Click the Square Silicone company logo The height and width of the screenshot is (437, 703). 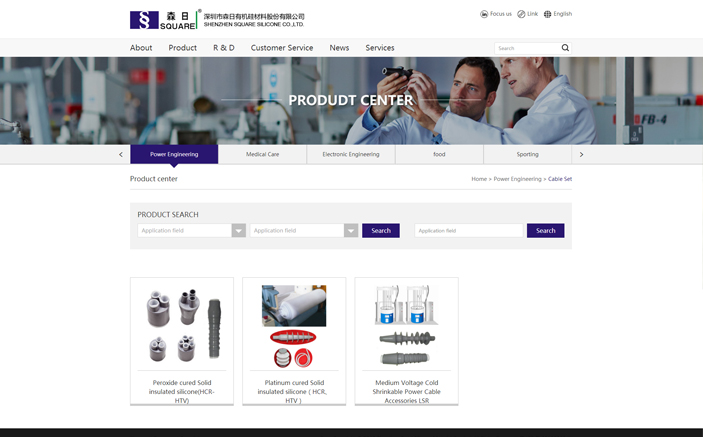point(217,20)
